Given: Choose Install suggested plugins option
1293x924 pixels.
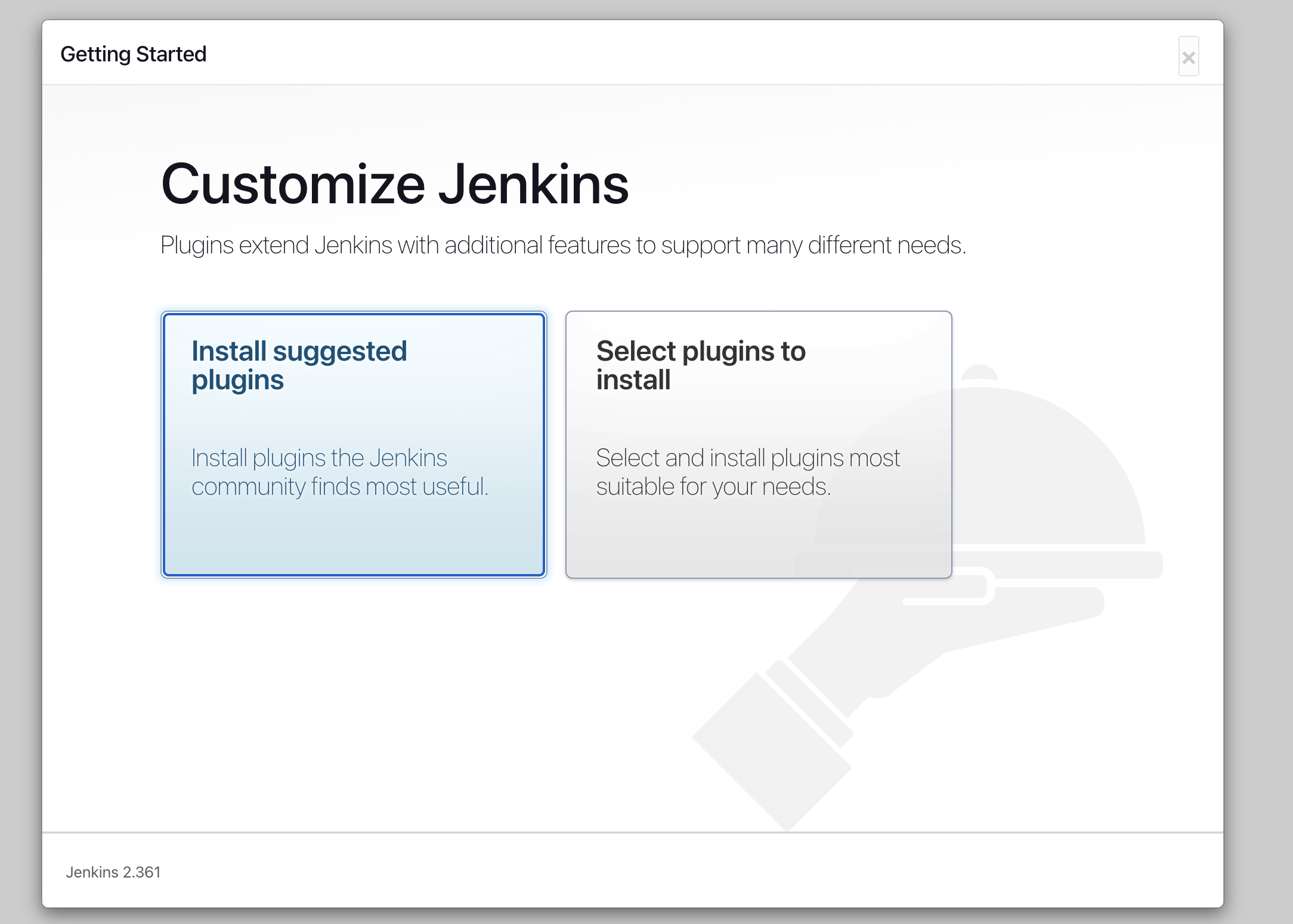Looking at the screenshot, I should point(354,445).
